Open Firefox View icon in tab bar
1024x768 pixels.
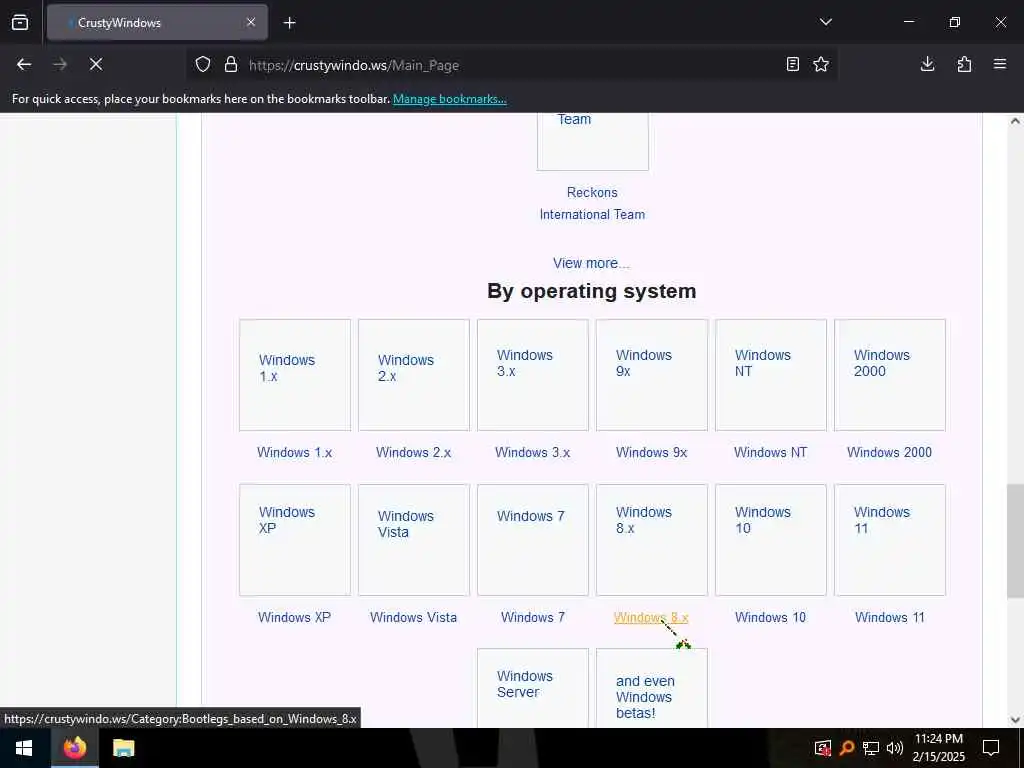(20, 22)
